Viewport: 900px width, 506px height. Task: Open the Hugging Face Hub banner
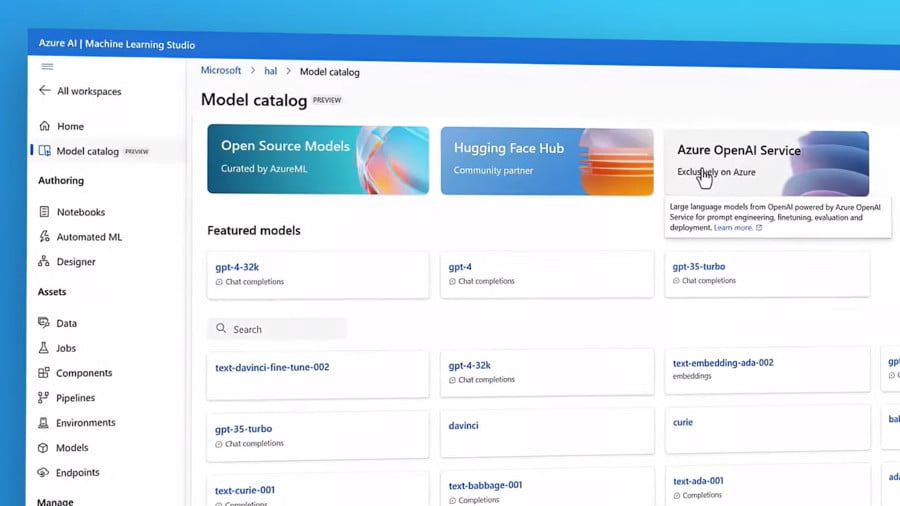pos(547,161)
